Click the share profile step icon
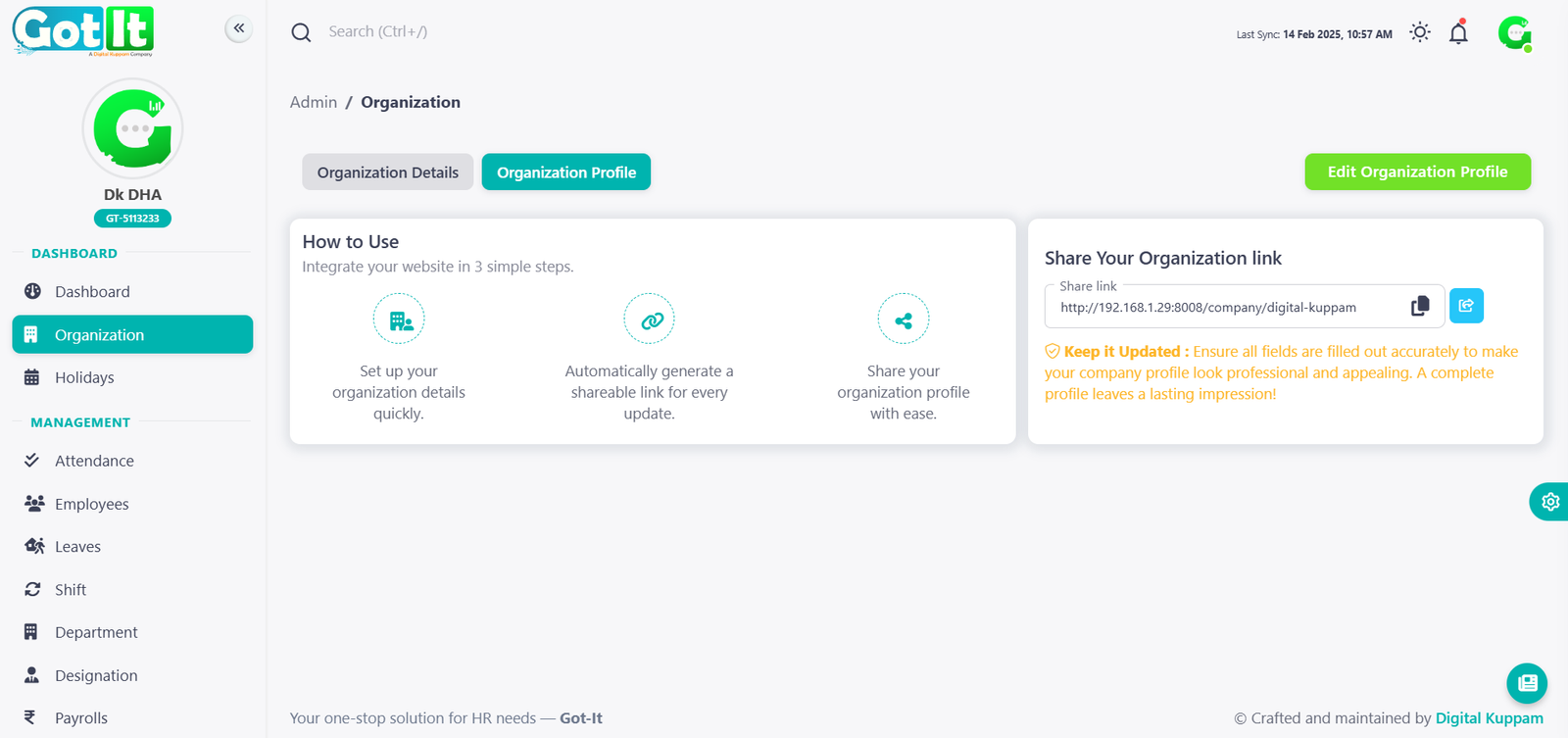This screenshot has height=738, width=1568. point(903,320)
